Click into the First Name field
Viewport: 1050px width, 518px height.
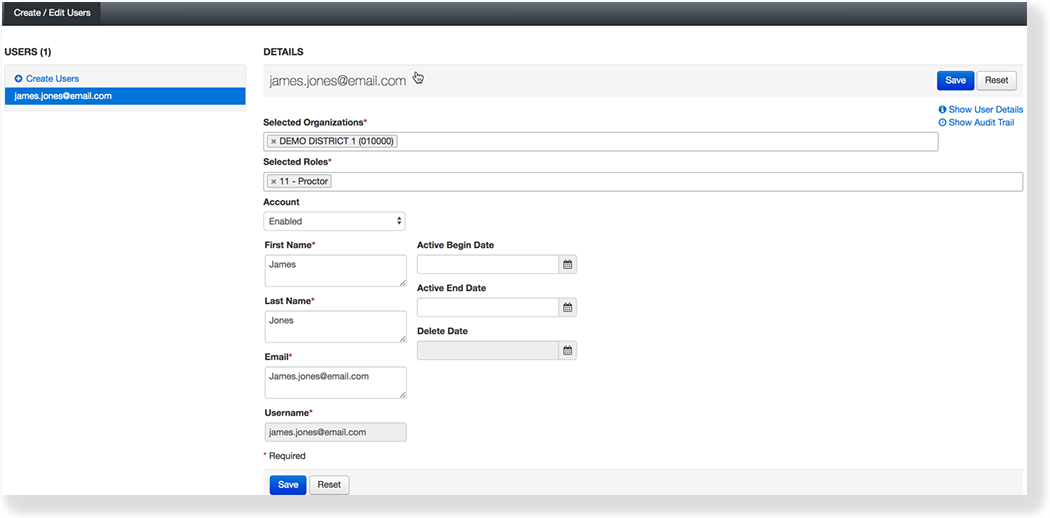pos(334,270)
